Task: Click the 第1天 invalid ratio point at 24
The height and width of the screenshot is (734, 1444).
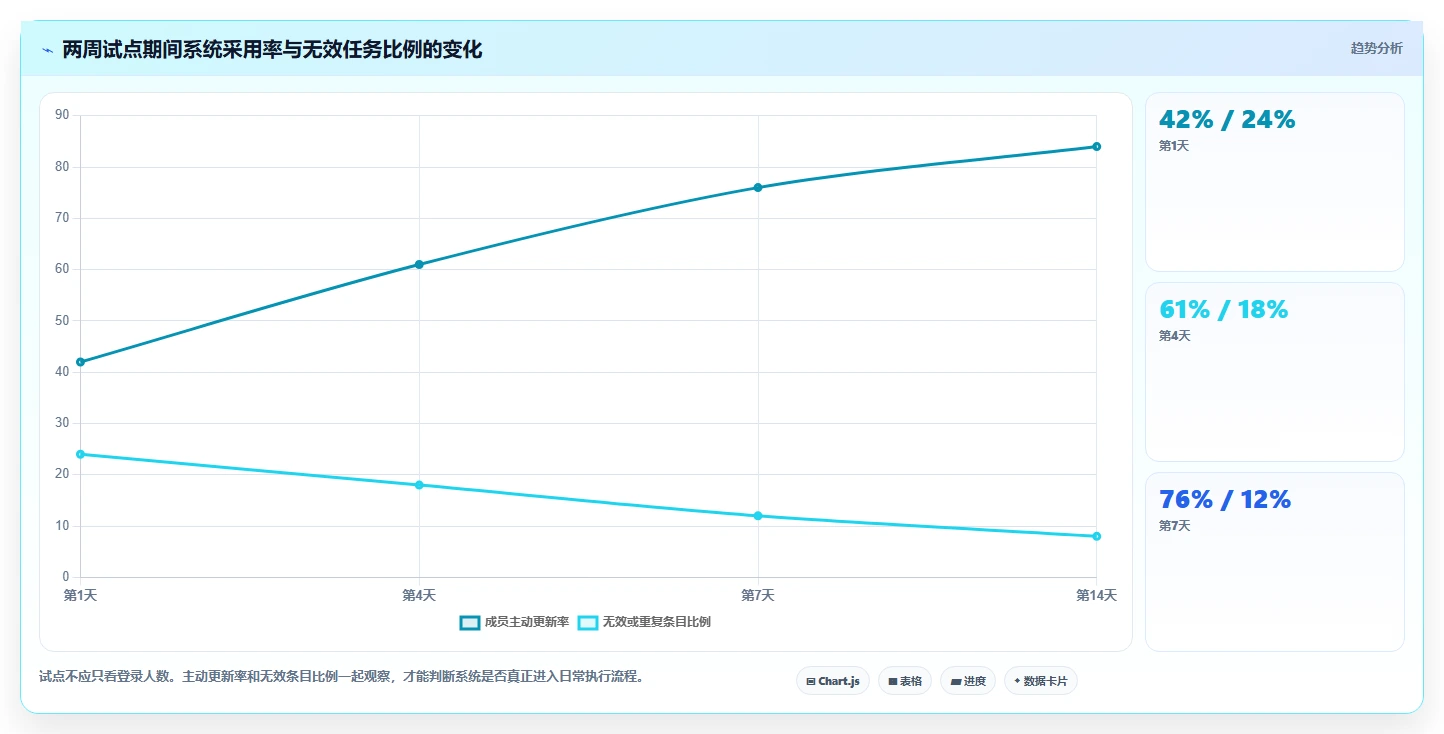Action: point(80,454)
